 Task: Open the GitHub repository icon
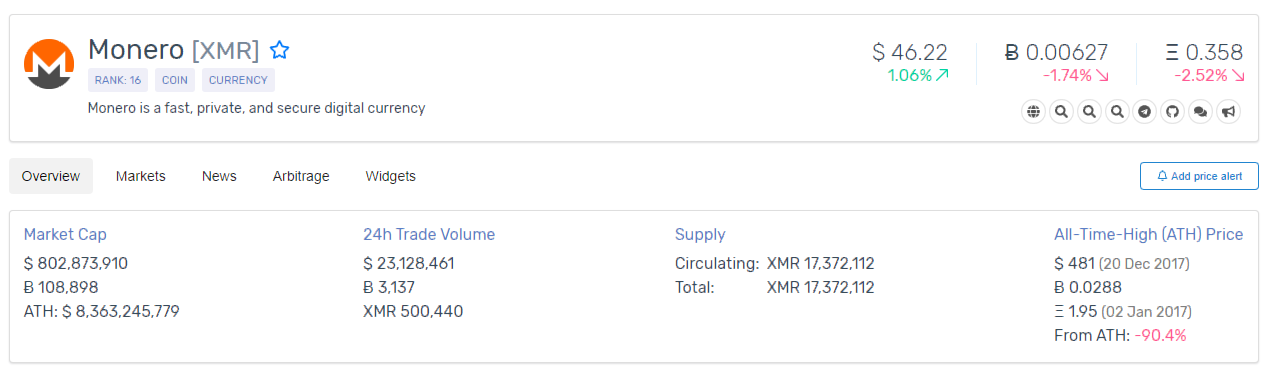point(1173,112)
